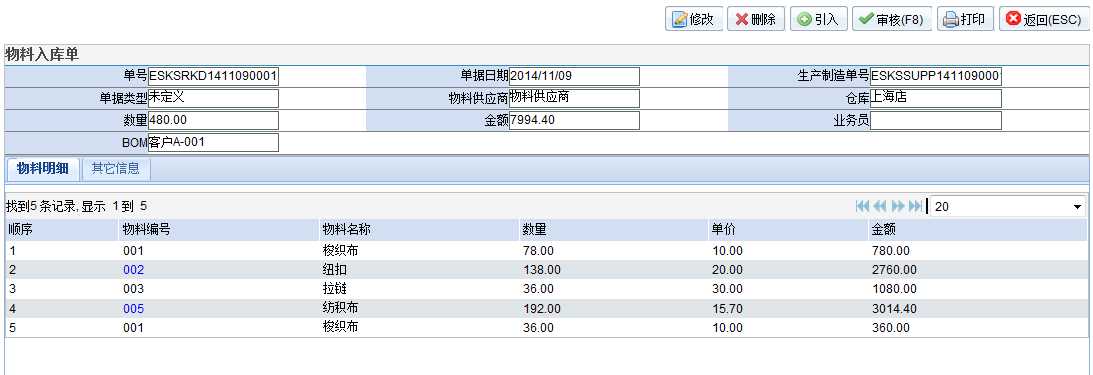
Task: Switch to the 其它信息 tab
Action: [116, 169]
